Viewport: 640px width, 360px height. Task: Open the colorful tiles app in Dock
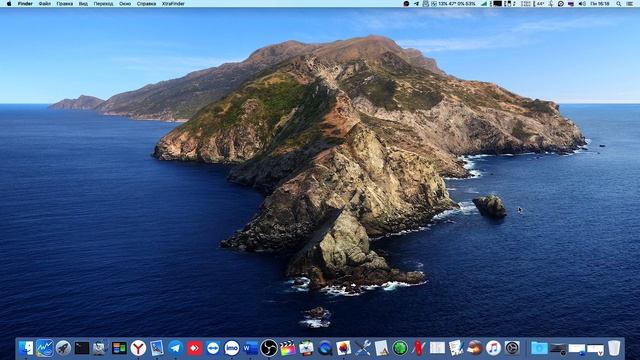click(x=119, y=348)
